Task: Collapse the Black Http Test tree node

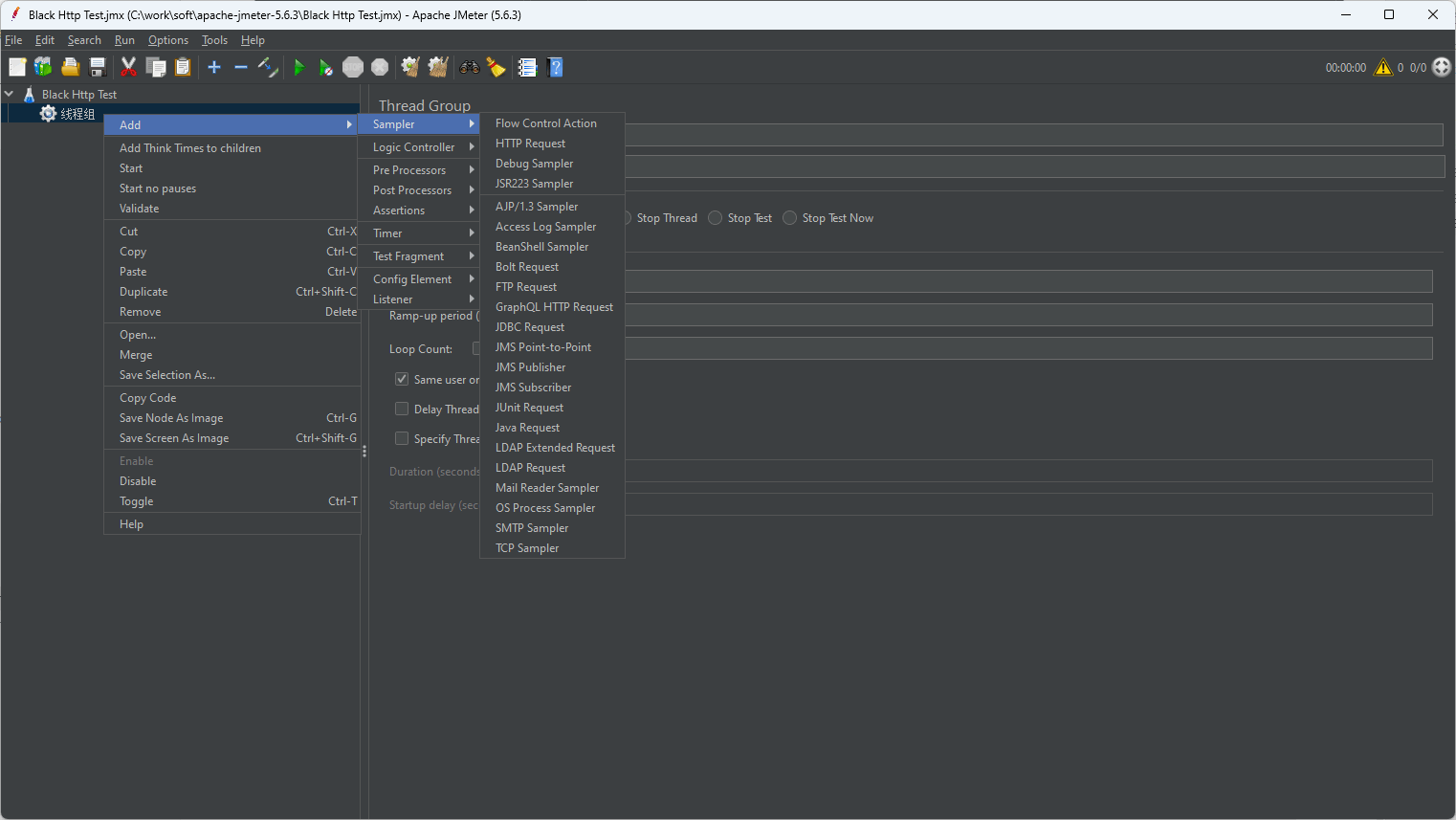Action: click(10, 94)
